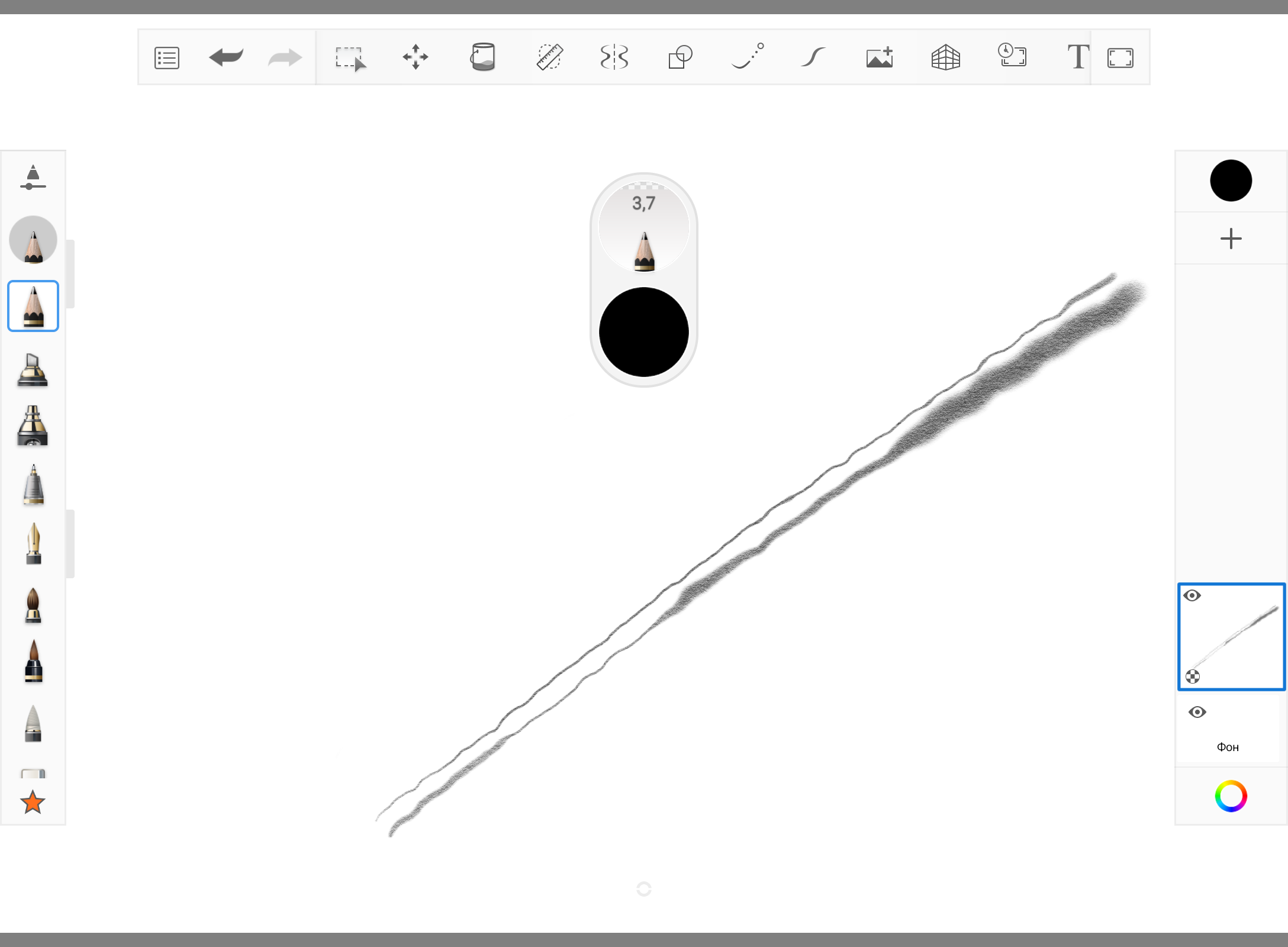1288x947 pixels.
Task: Click the Undo arrow
Action: tap(226, 57)
